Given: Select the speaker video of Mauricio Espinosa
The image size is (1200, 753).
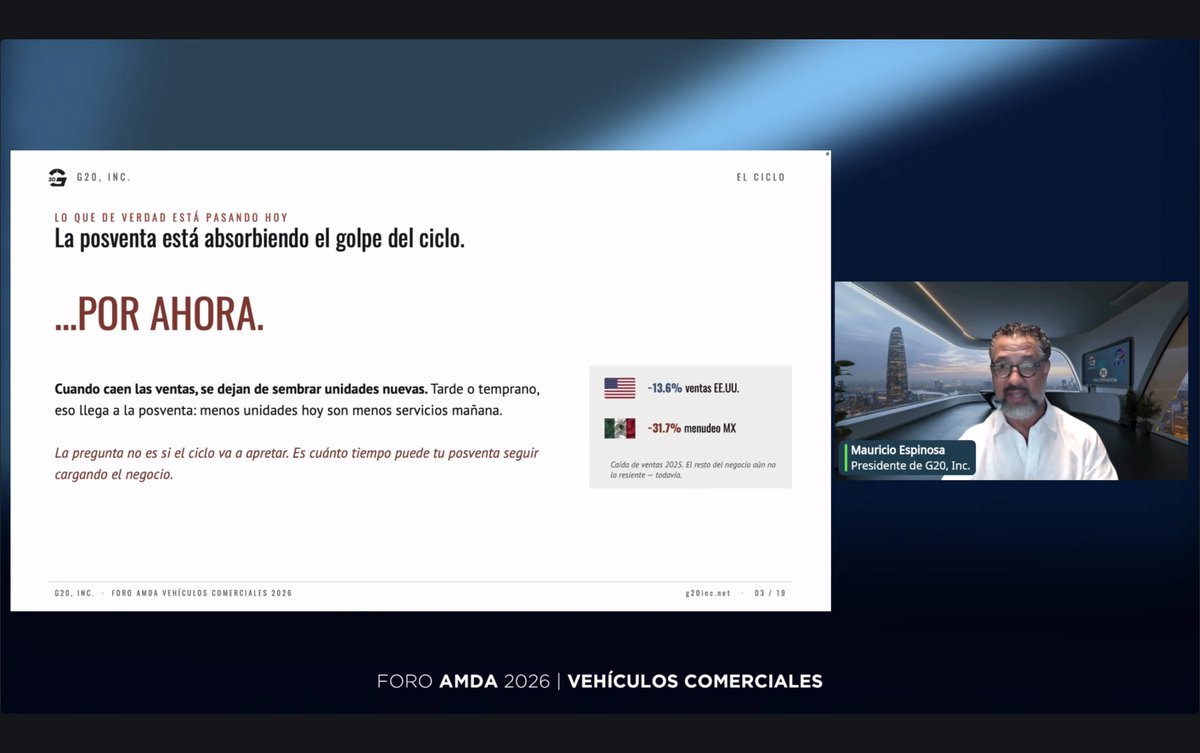Looking at the screenshot, I should [1012, 380].
